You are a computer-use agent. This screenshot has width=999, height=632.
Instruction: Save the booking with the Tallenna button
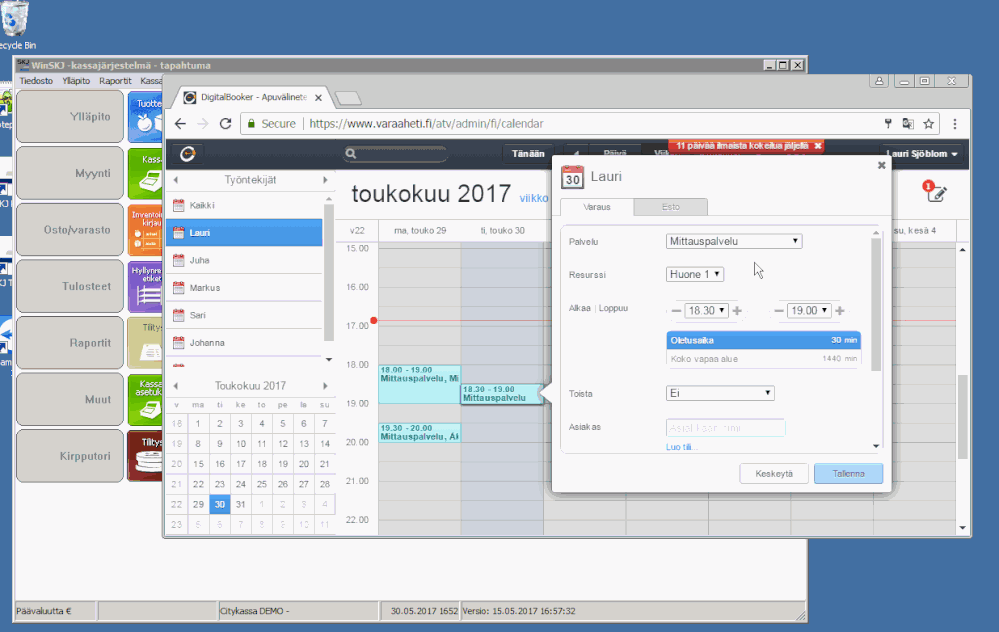848,473
